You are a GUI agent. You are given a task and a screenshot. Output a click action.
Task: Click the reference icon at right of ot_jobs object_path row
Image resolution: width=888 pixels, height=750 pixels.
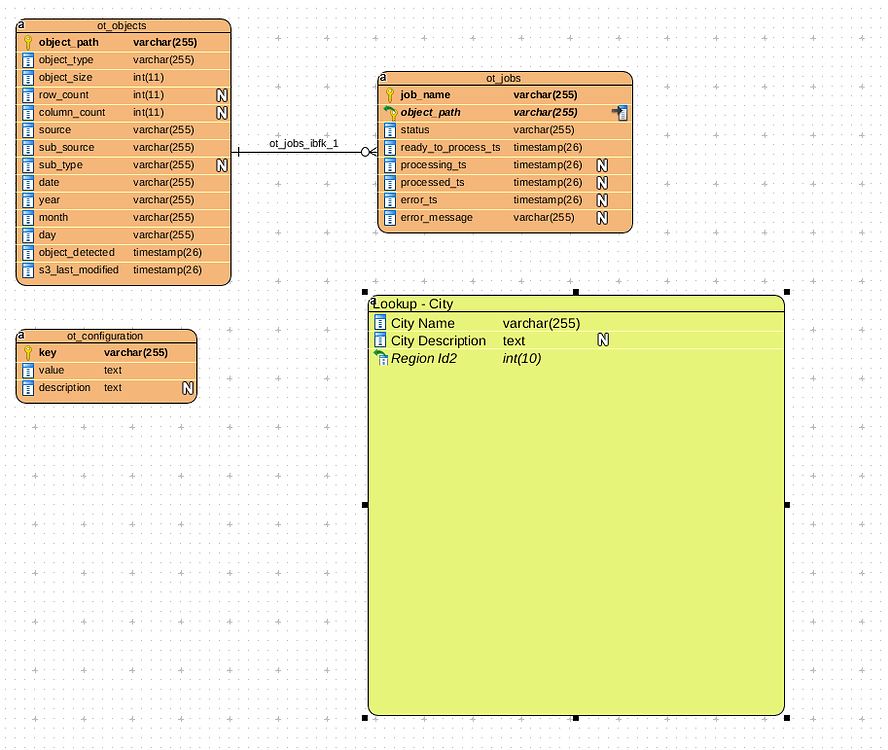(620, 113)
